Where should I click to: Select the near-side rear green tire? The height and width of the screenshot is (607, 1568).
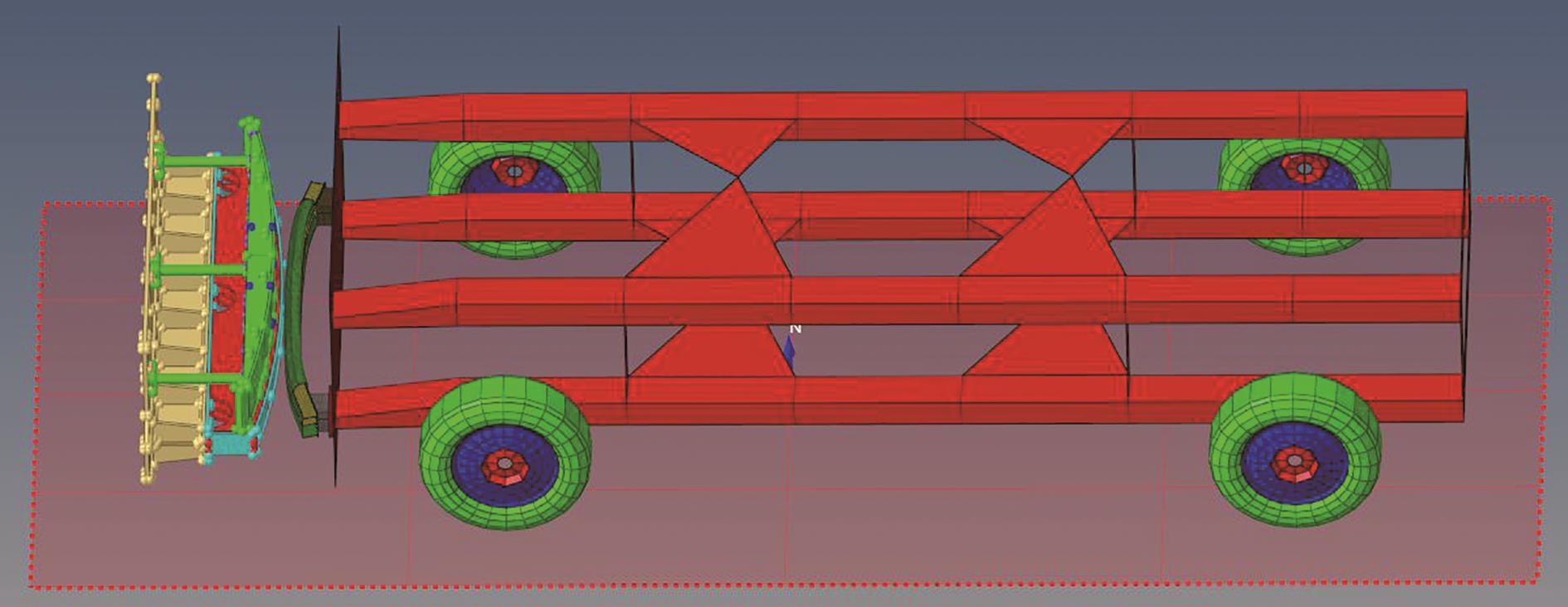point(1230,489)
